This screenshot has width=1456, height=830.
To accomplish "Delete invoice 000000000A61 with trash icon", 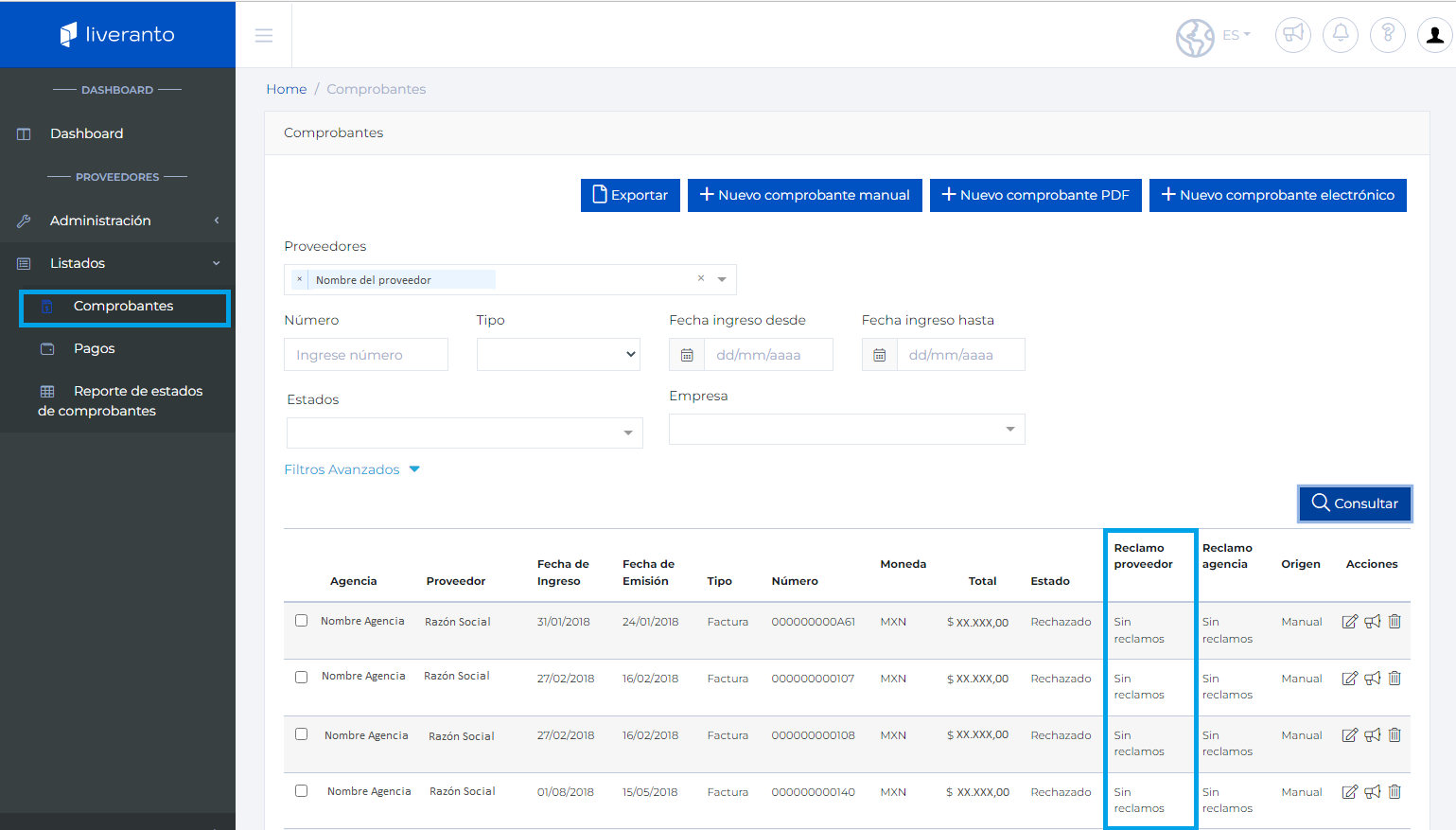I will click(1395, 622).
